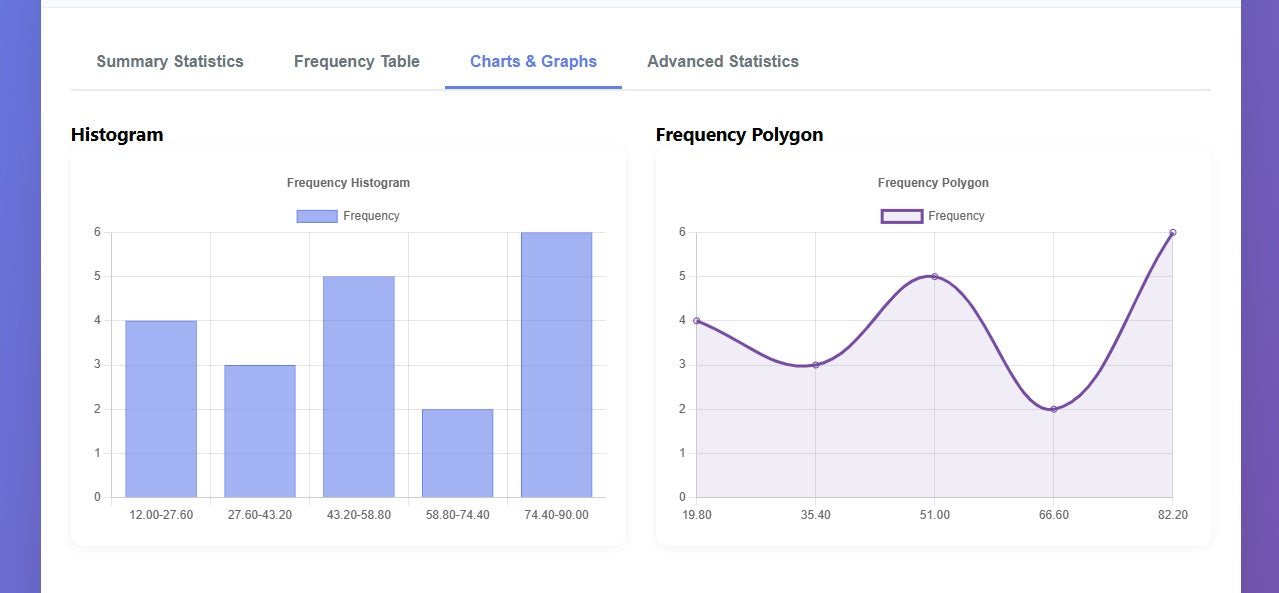
Task: View the Advanced Statistics tab
Action: [722, 61]
